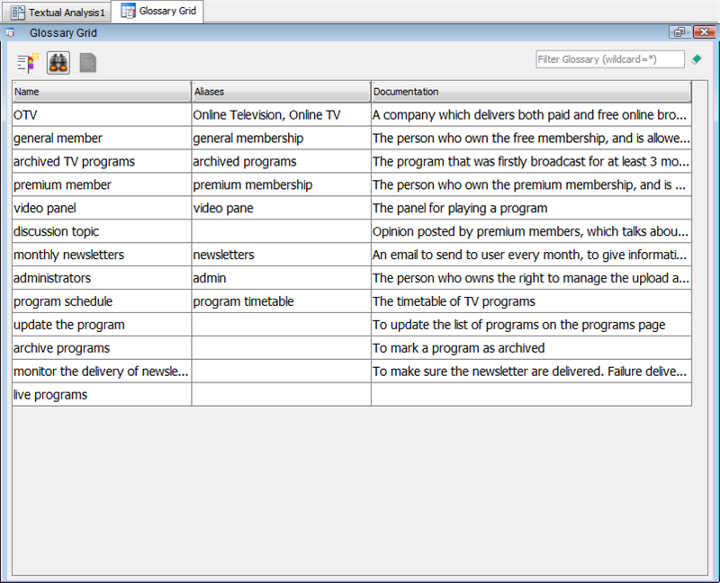Click the 'Online Television, Online TV' alias cell
The height and width of the screenshot is (583, 720).
point(281,115)
